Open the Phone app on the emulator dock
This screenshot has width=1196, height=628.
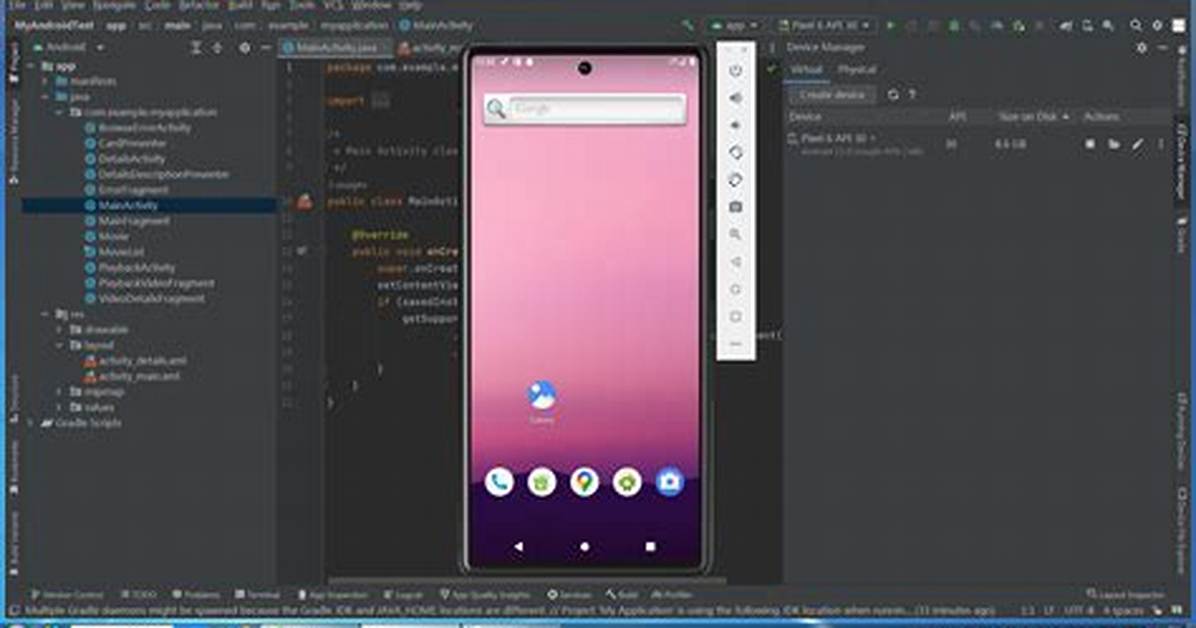(x=499, y=482)
